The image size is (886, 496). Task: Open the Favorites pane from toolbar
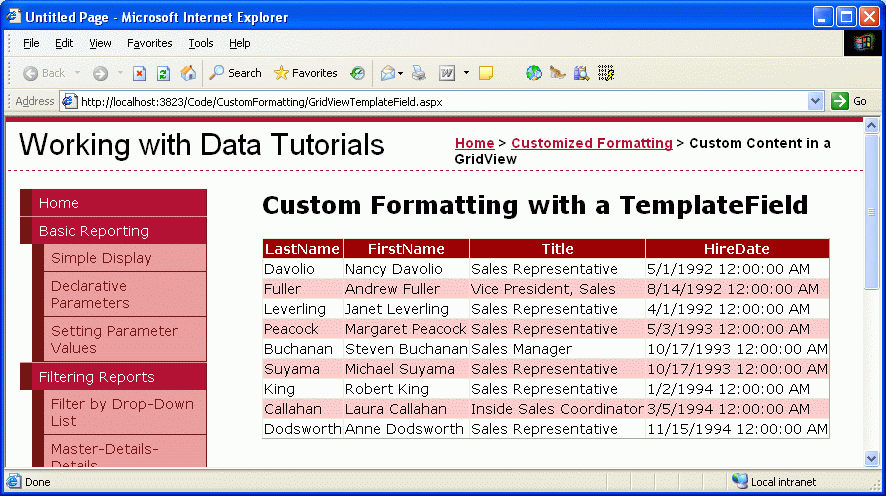pos(305,73)
